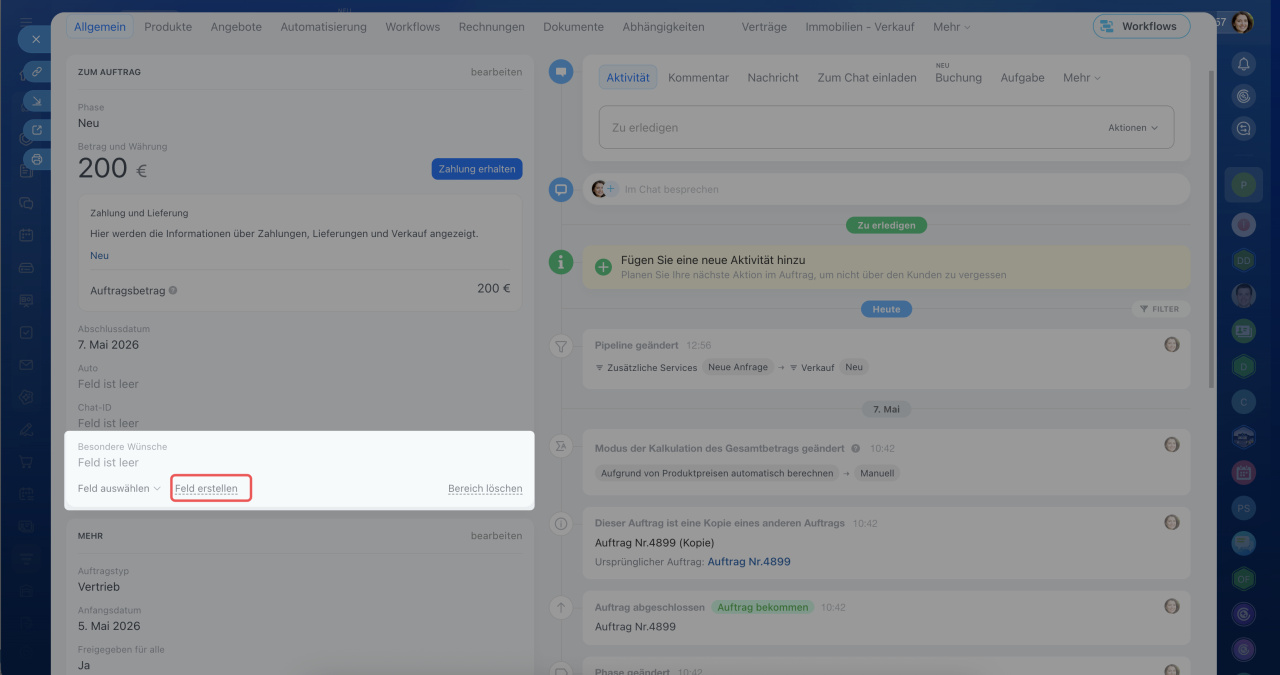Switch to the Angebote tab

click(236, 27)
